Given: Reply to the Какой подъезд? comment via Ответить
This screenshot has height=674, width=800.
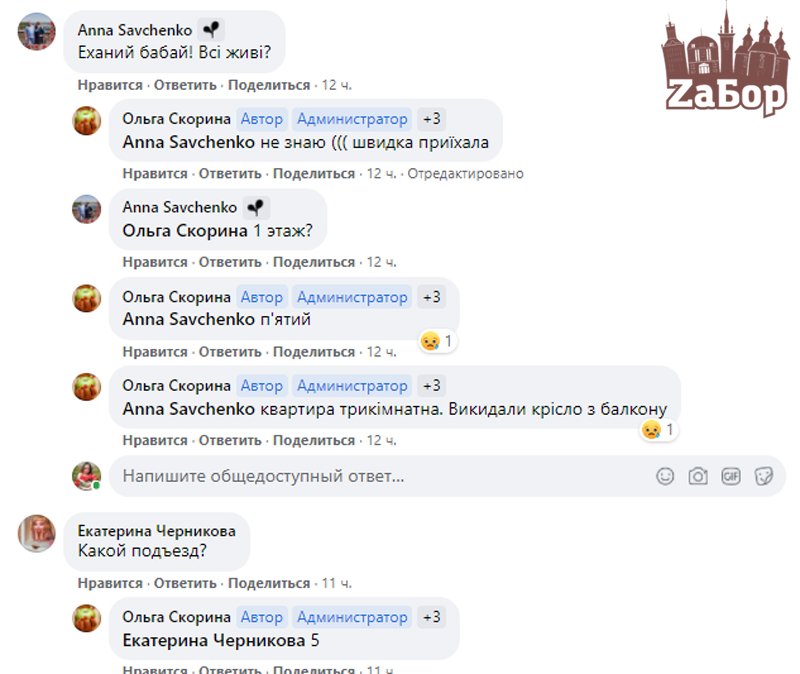Looking at the screenshot, I should [185, 583].
